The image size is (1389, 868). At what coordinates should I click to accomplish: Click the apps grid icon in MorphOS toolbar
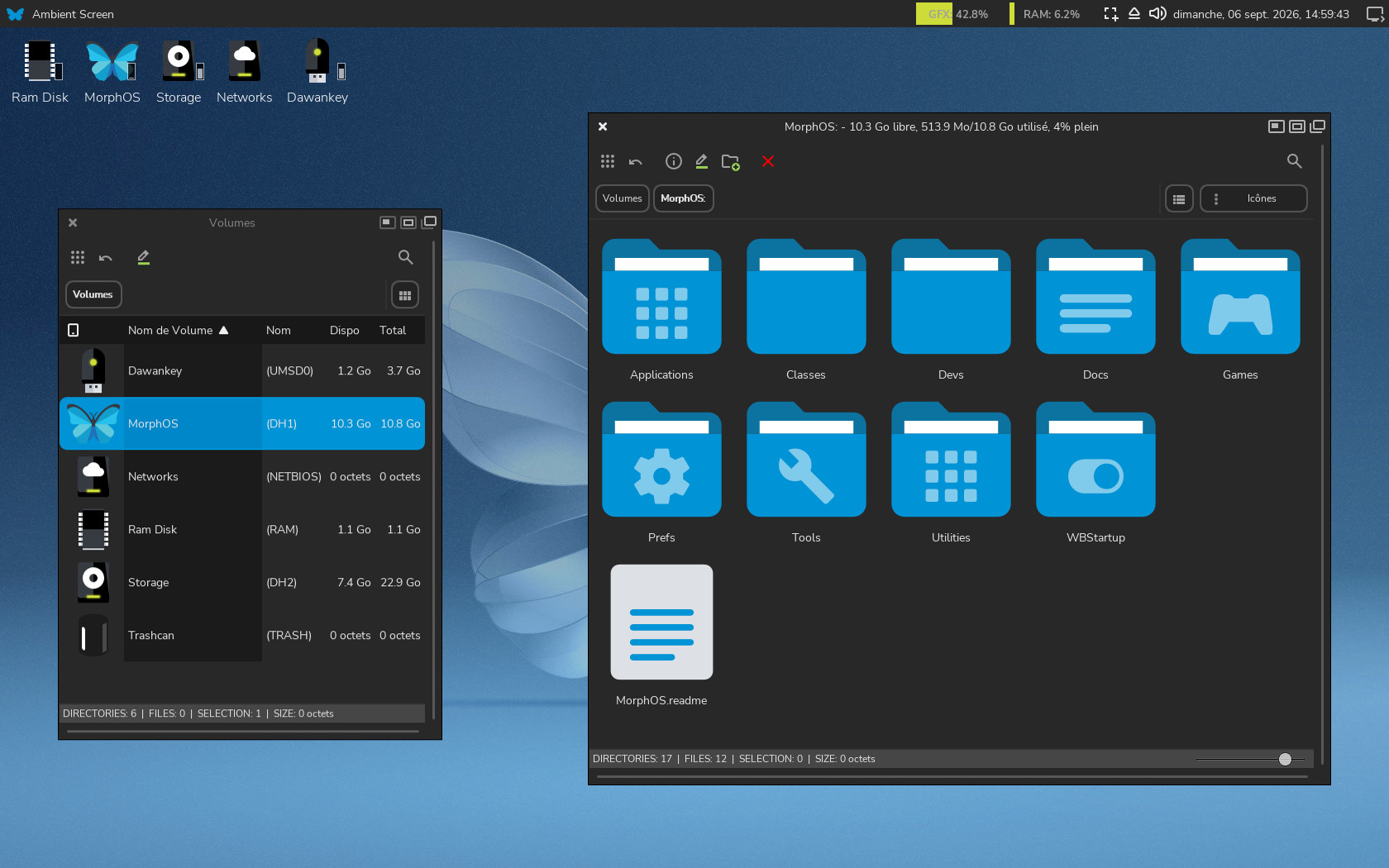[x=608, y=161]
